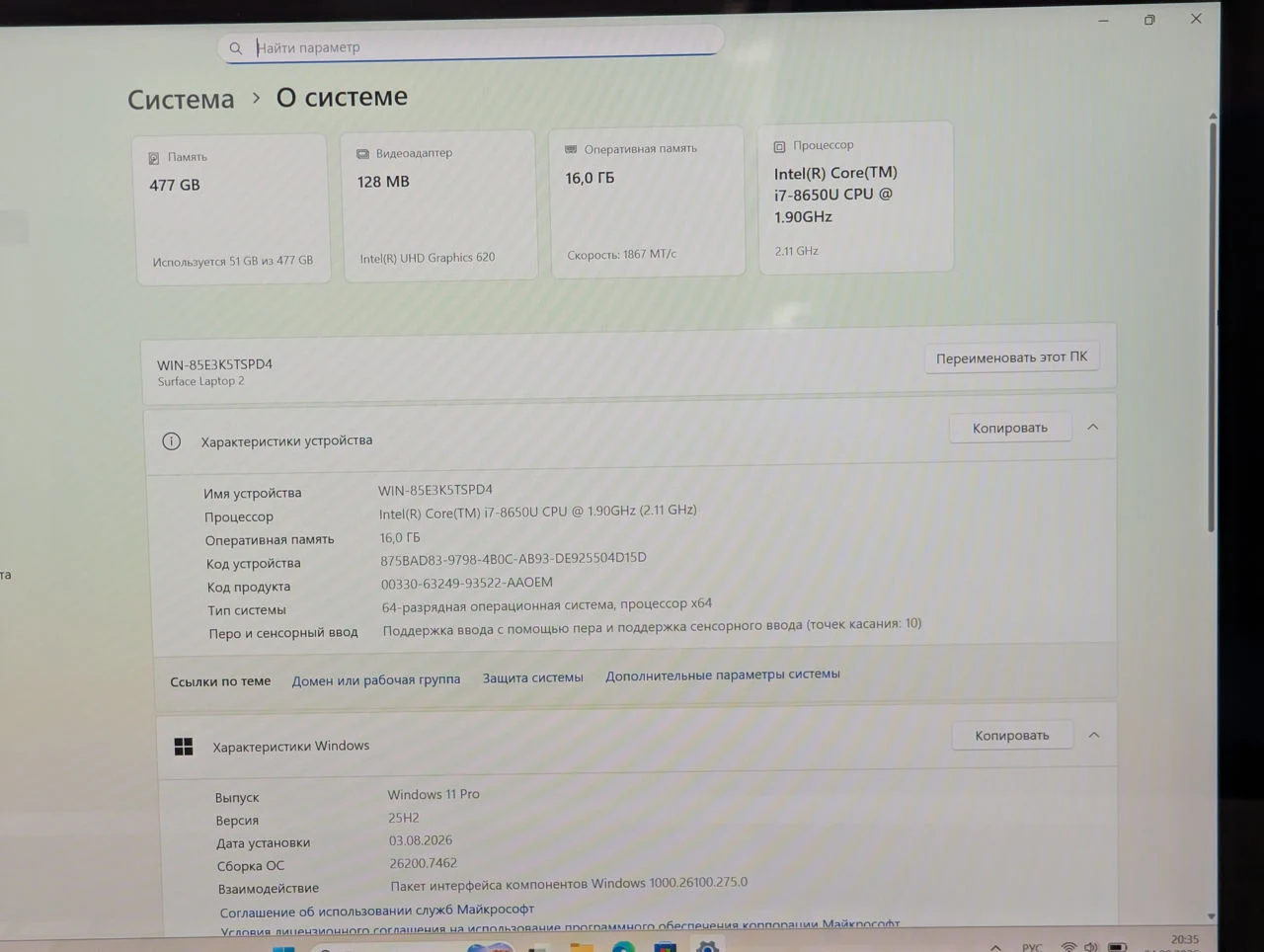Click the vertical scrollbar thumb on the right
1264x952 pixels.
point(1212,326)
